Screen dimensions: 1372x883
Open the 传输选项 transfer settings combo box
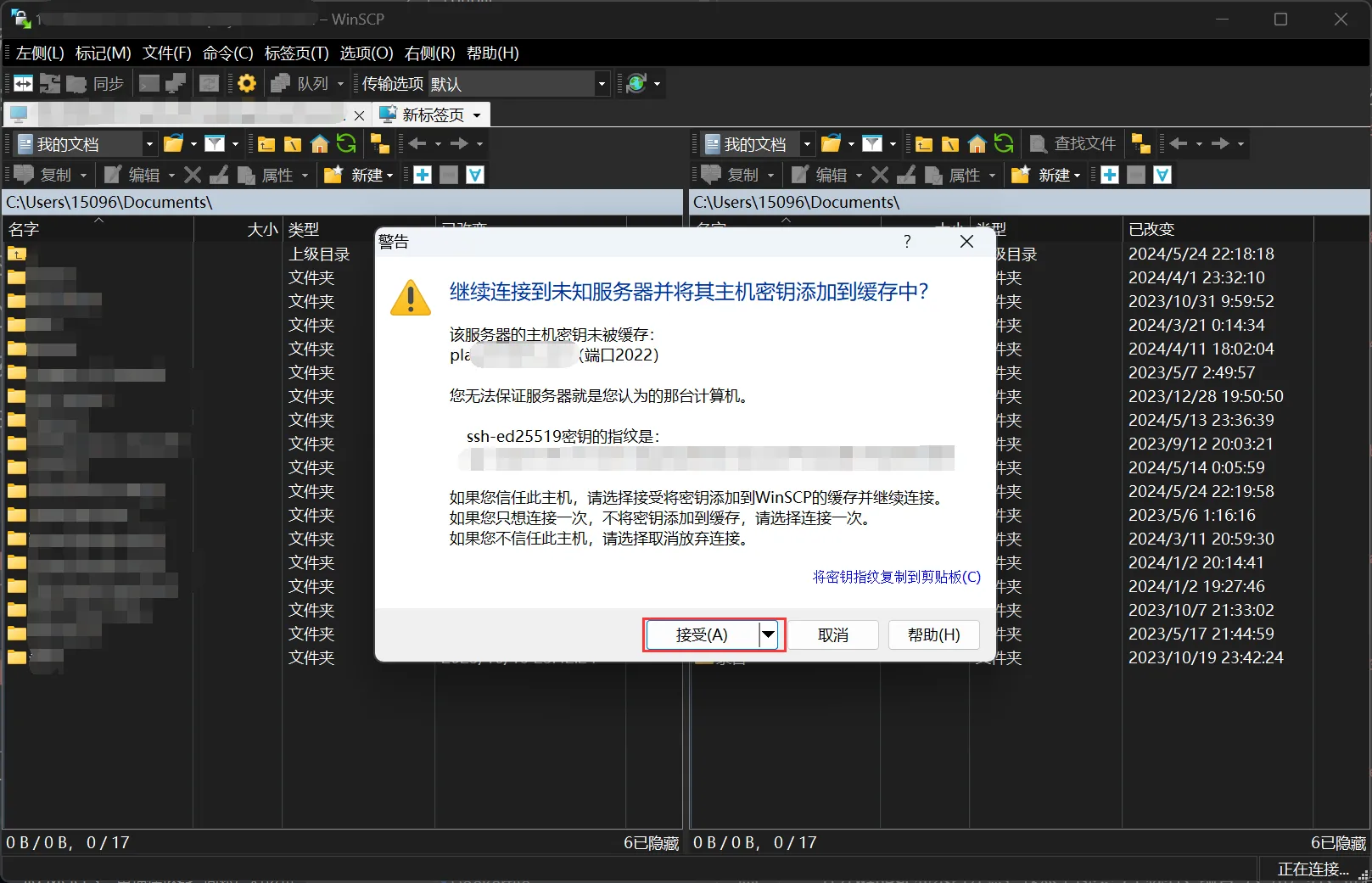coord(519,83)
